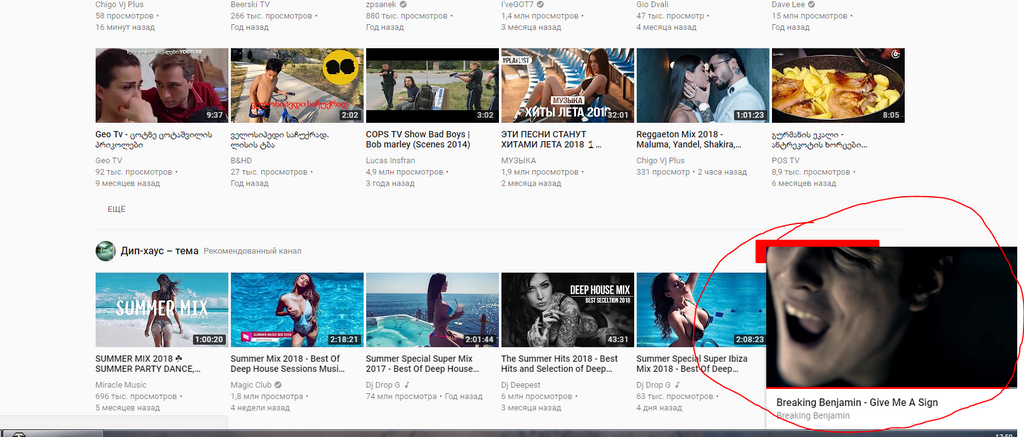This screenshot has width=1024, height=437.
Task: Click Breaking Benjamin - Give Me A Sign title
Action: coord(857,403)
